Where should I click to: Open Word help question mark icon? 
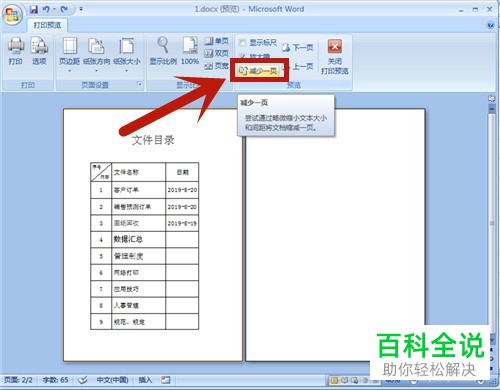point(490,25)
